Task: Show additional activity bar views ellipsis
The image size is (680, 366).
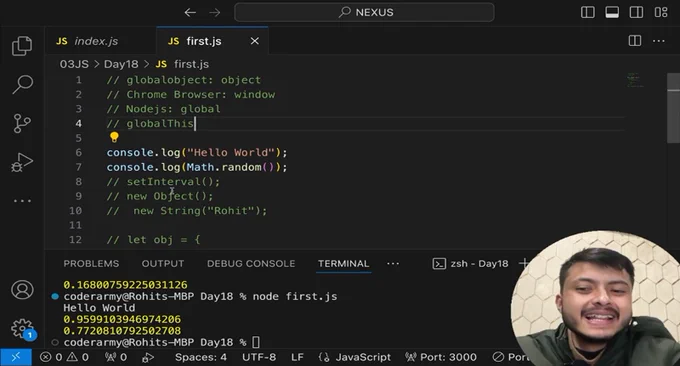Action: (x=22, y=201)
